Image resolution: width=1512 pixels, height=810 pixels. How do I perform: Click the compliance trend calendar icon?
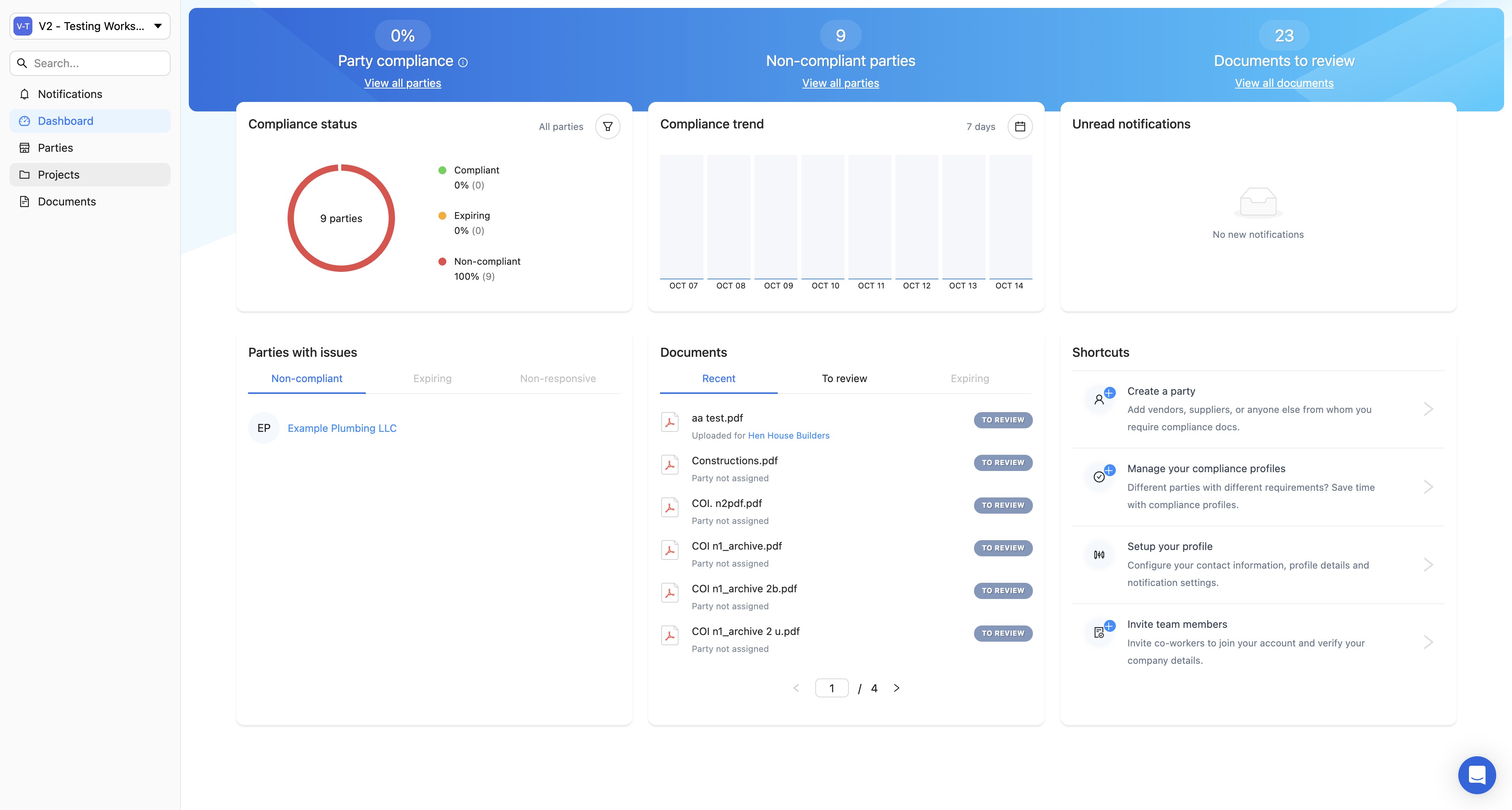pos(1019,126)
